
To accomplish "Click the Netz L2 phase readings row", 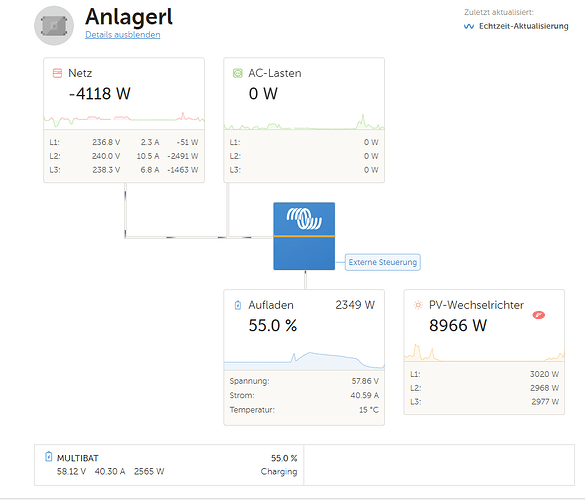I will tap(124, 156).
